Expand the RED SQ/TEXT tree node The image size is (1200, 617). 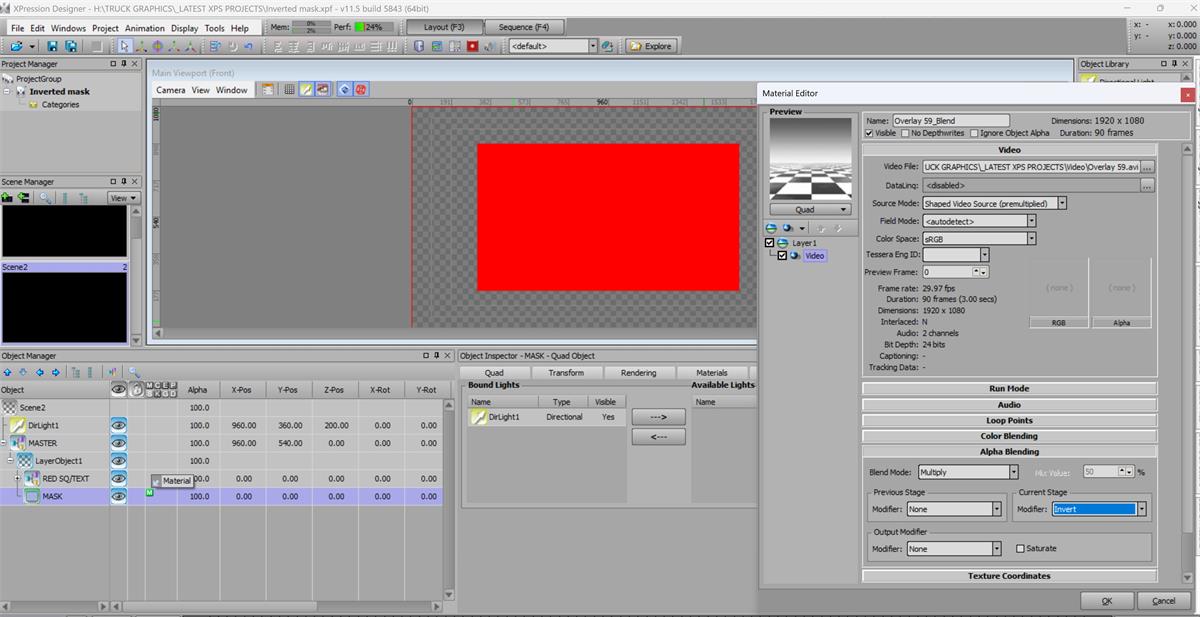(x=17, y=478)
